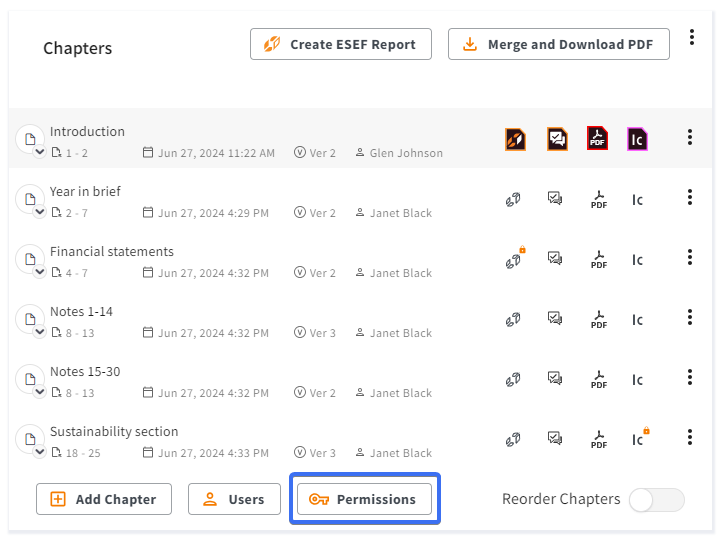Click Merge and Download PDF button
722x543 pixels.
[x=559, y=44]
